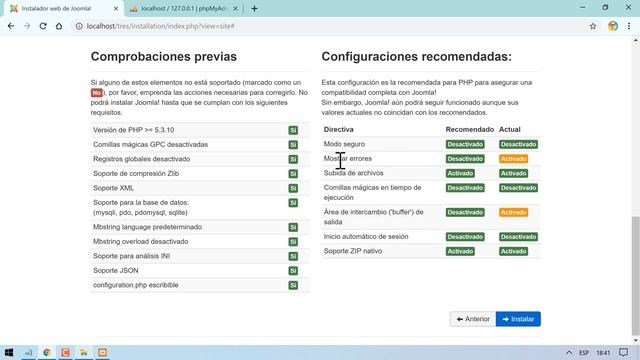Click the Comprobaciones previas heading

tap(164, 57)
